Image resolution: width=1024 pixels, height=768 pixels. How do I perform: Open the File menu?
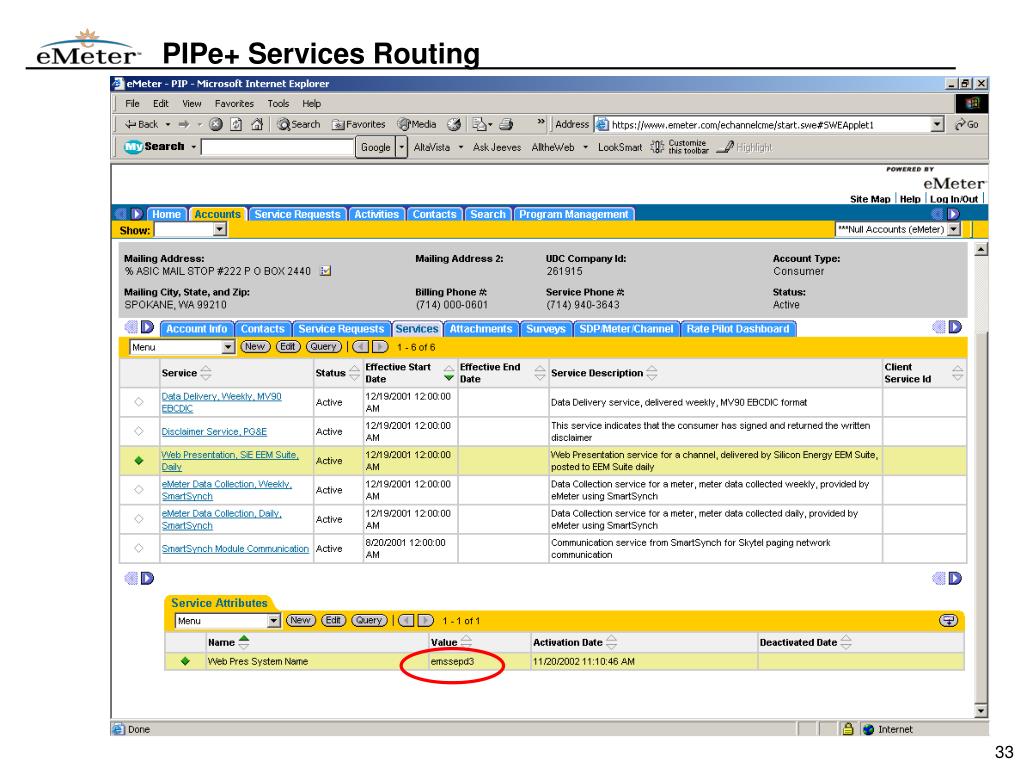pyautogui.click(x=133, y=103)
